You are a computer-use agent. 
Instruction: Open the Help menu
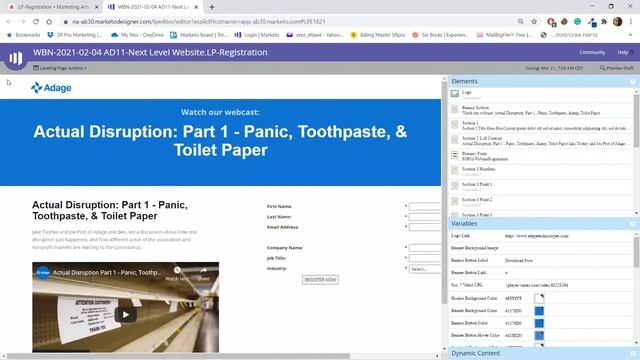point(625,52)
